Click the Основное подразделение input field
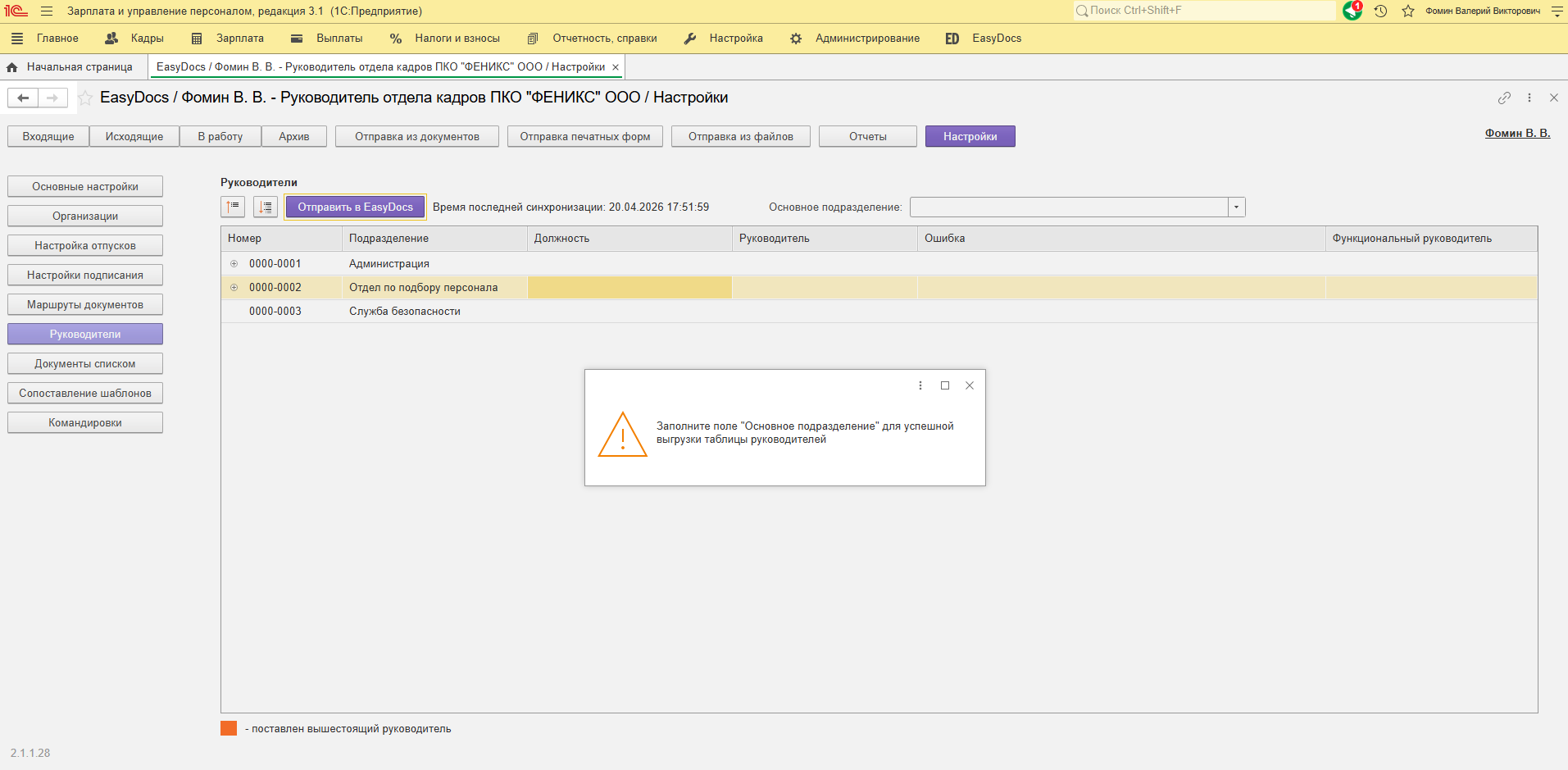This screenshot has width=1568, height=770. pos(1069,207)
